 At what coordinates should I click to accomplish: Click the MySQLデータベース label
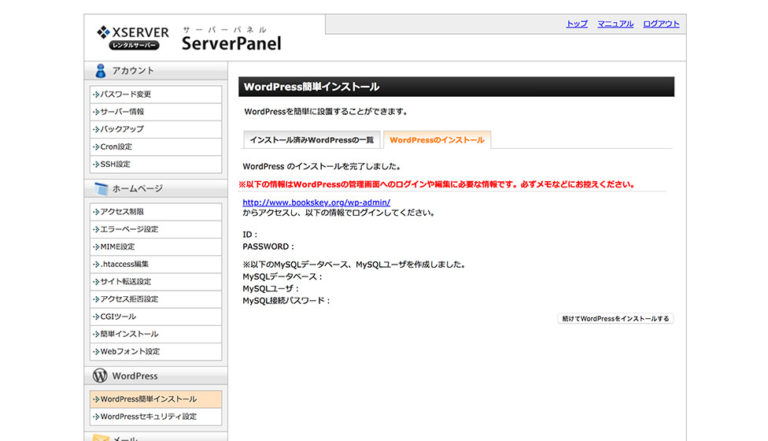pos(283,277)
